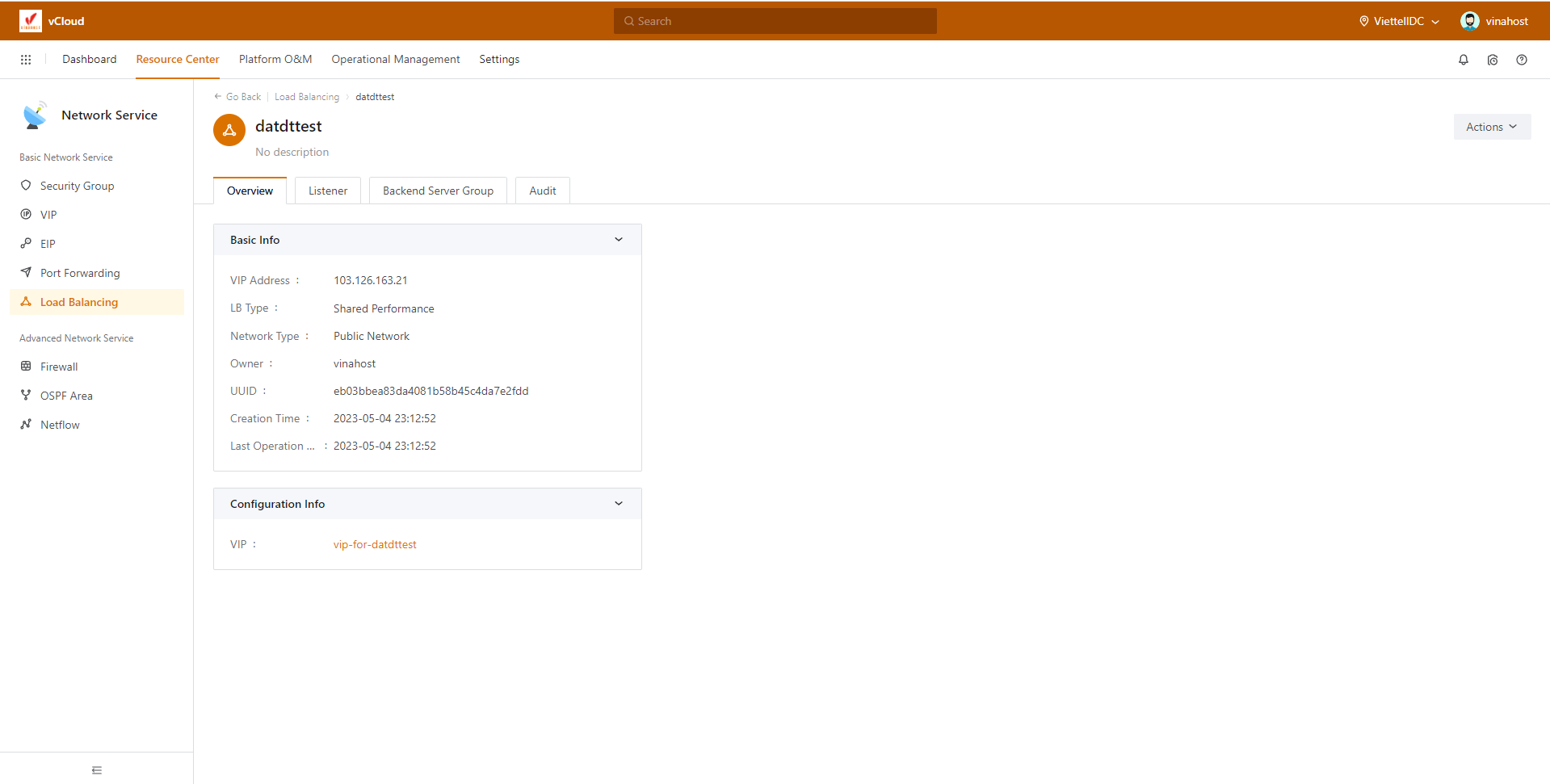Click the datdttest load balancer icon
This screenshot has width=1550, height=784.
(x=229, y=130)
